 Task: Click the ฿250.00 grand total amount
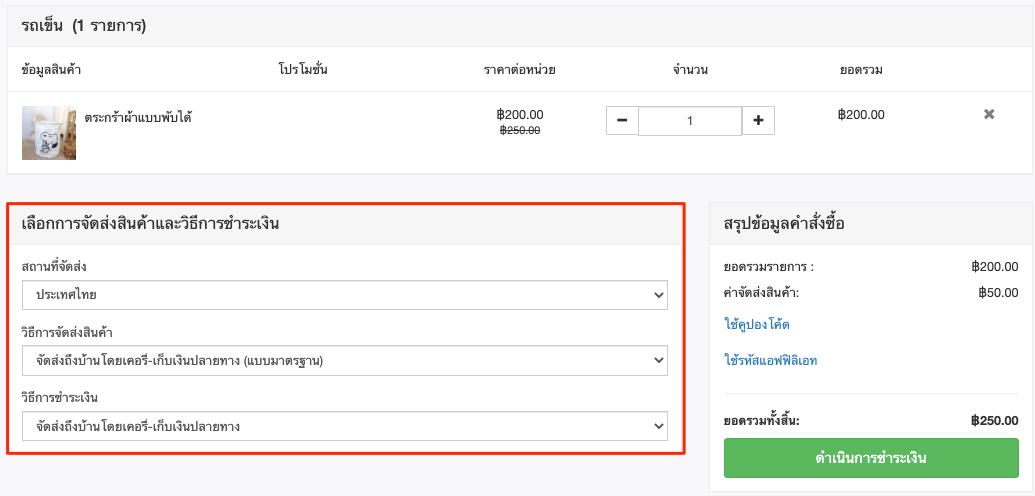[995, 420]
